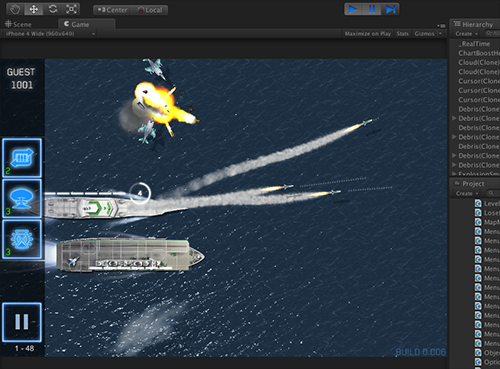Click Unity icon beside Lose asset
Image resolution: width=500 pixels, height=369 pixels.
(478, 213)
